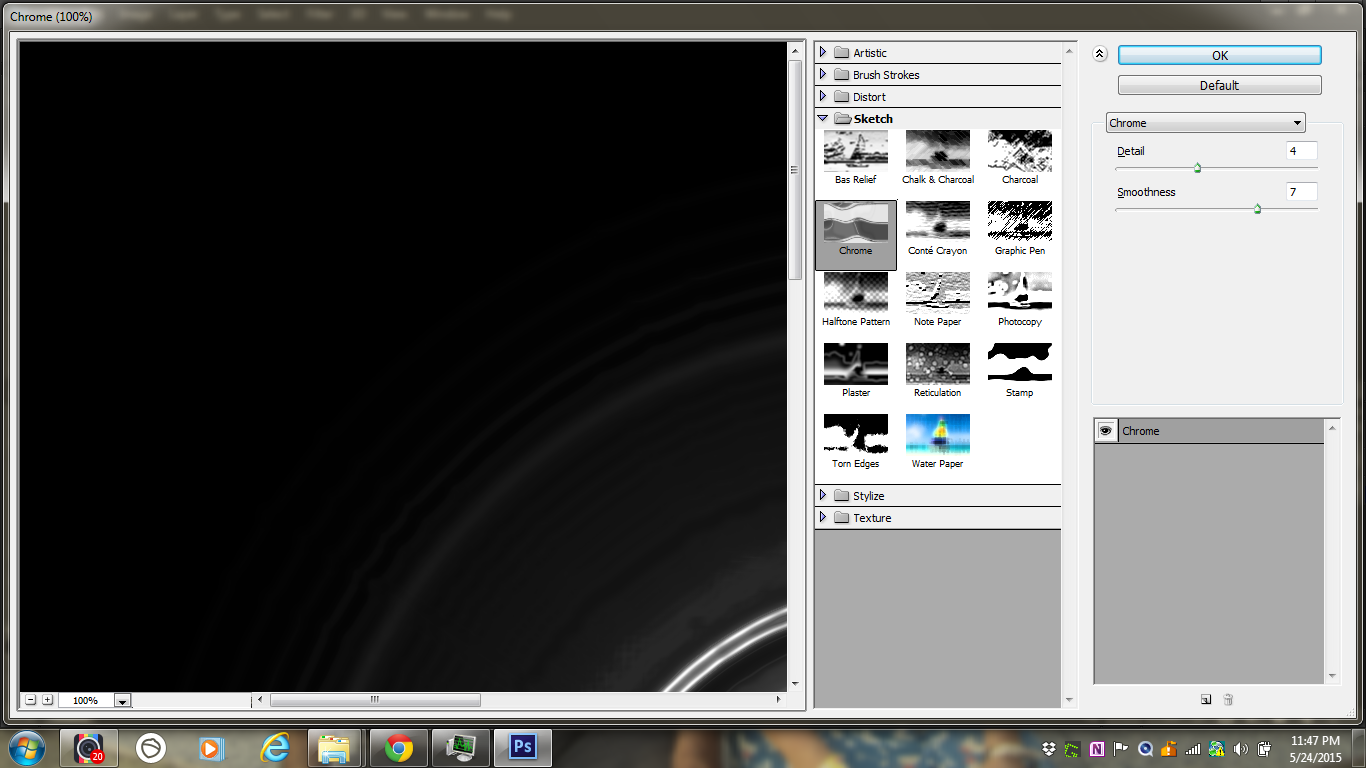Expand the Brush Strokes filter folder
The height and width of the screenshot is (768, 1366).
coord(823,75)
